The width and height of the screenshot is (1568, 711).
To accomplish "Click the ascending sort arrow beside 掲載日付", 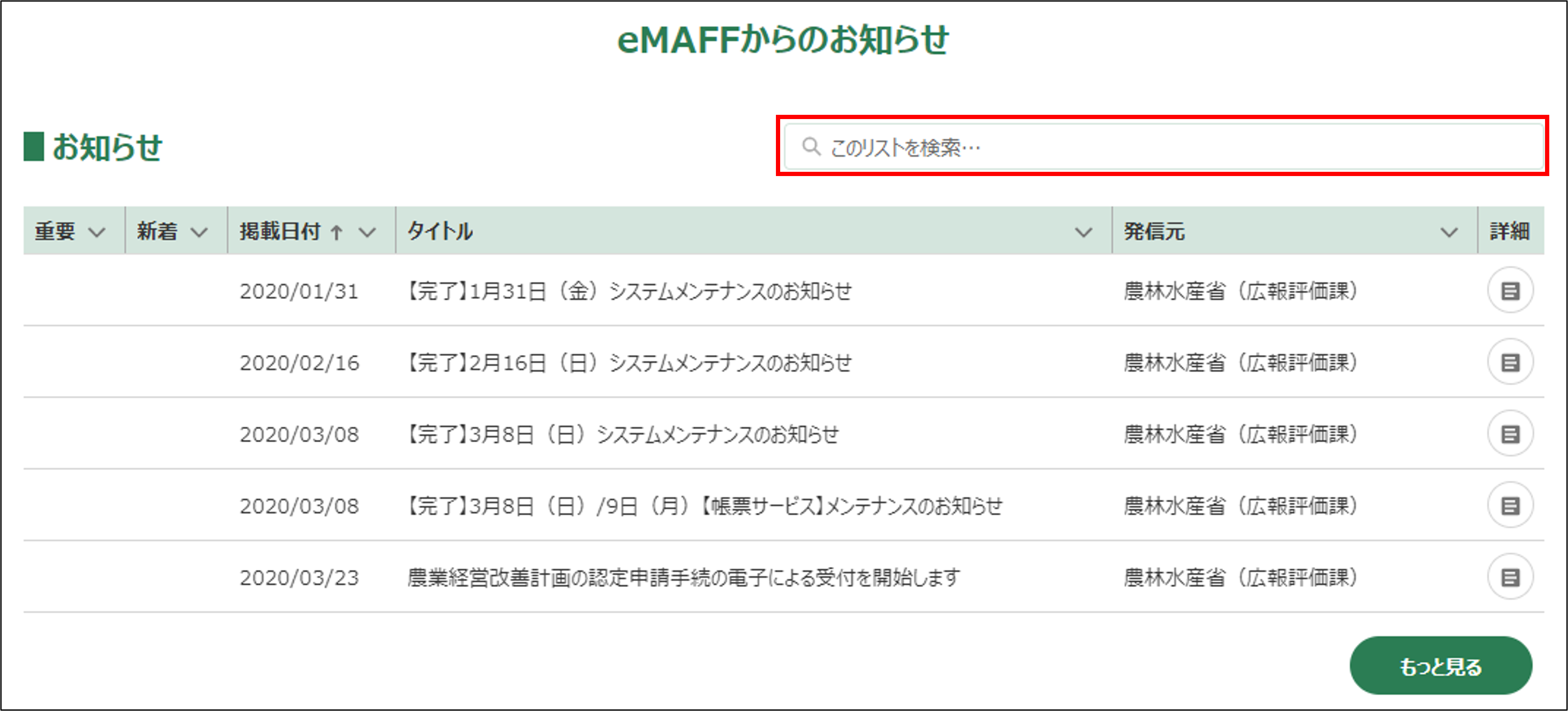I will (x=336, y=232).
